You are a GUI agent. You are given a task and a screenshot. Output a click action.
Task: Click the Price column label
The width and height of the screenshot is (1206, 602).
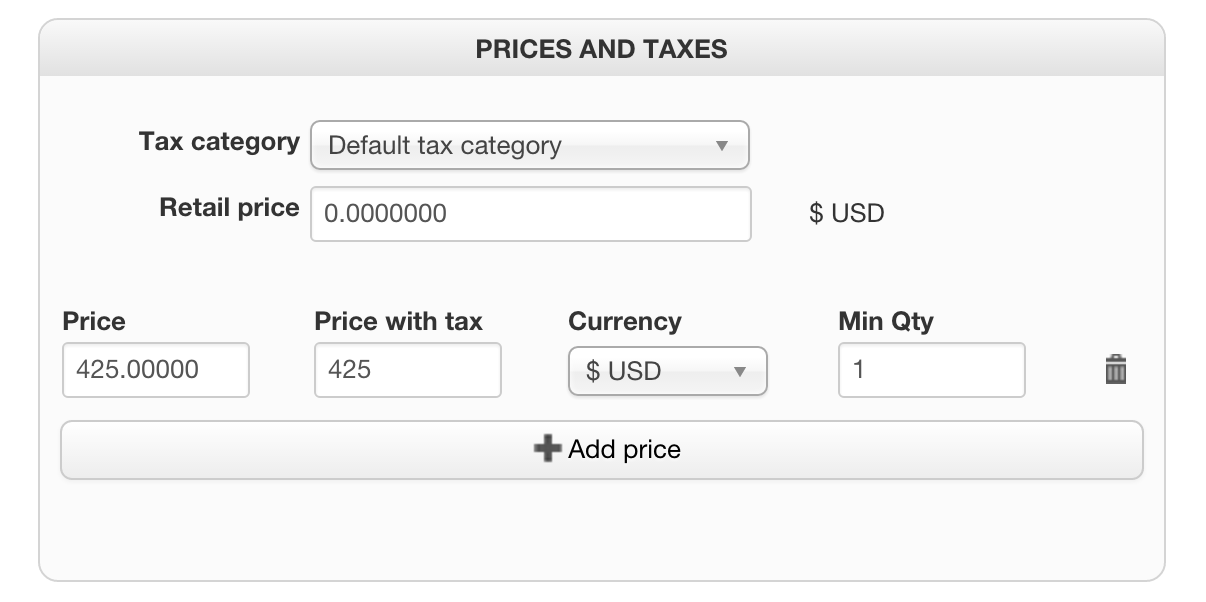point(94,321)
